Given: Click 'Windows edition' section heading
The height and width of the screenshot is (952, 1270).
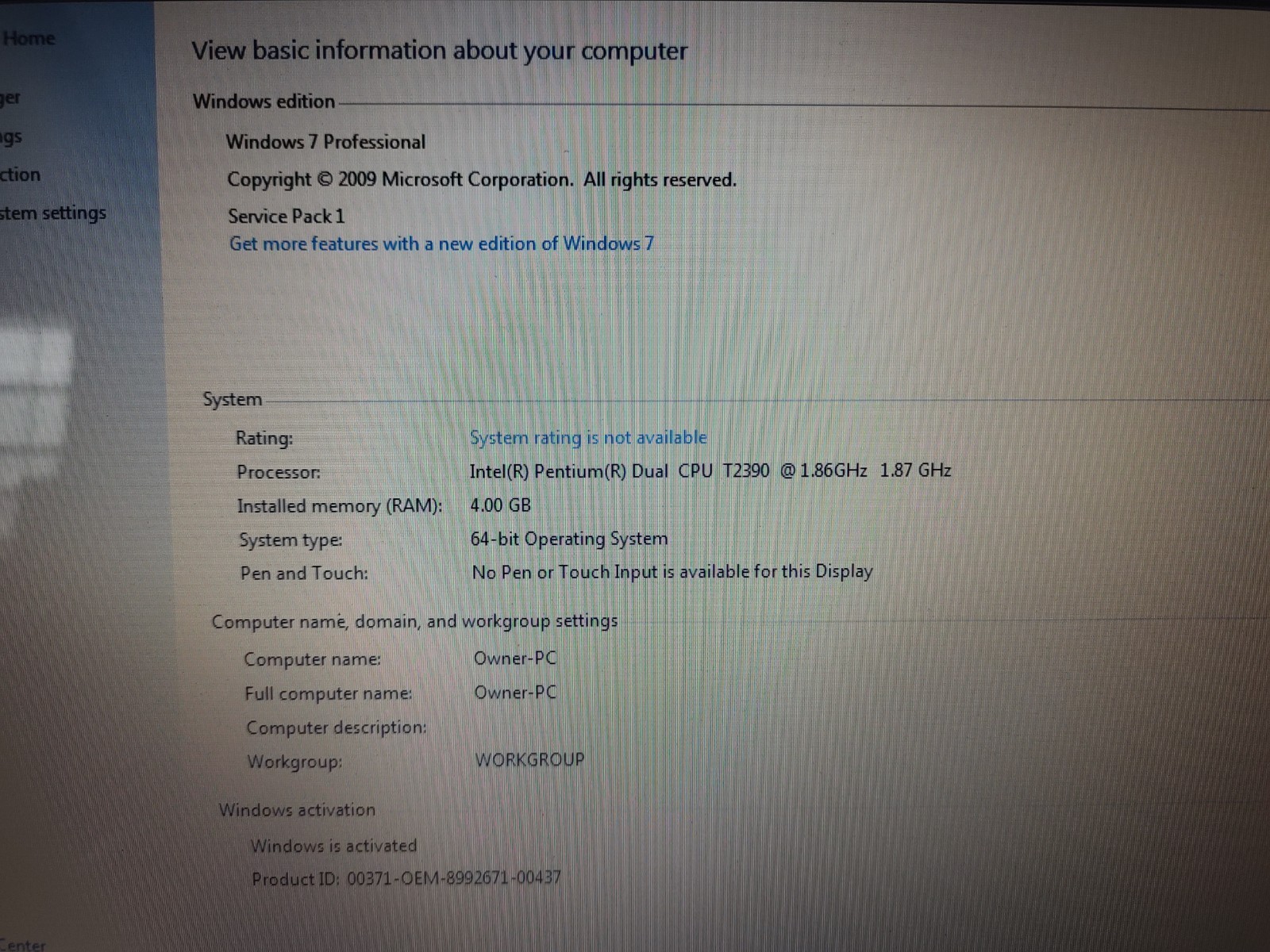Looking at the screenshot, I should pyautogui.click(x=264, y=102).
